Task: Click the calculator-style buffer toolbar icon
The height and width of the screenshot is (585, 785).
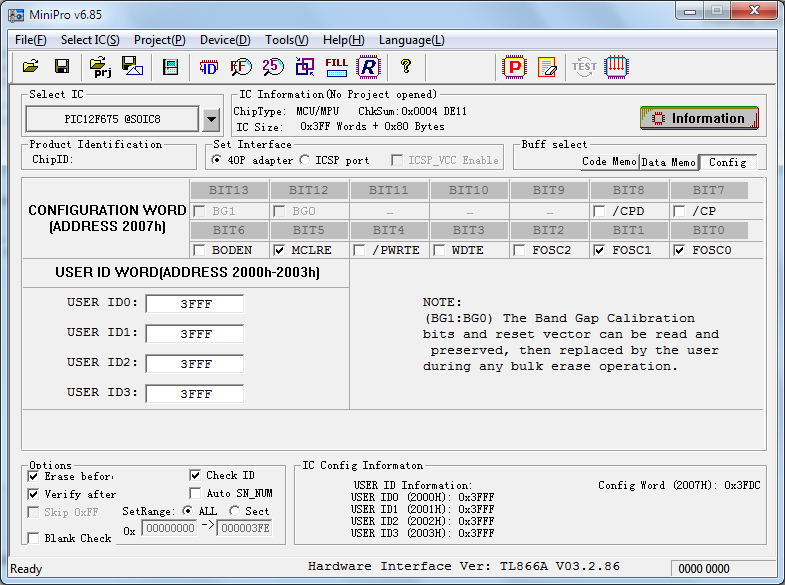Action: pos(170,67)
